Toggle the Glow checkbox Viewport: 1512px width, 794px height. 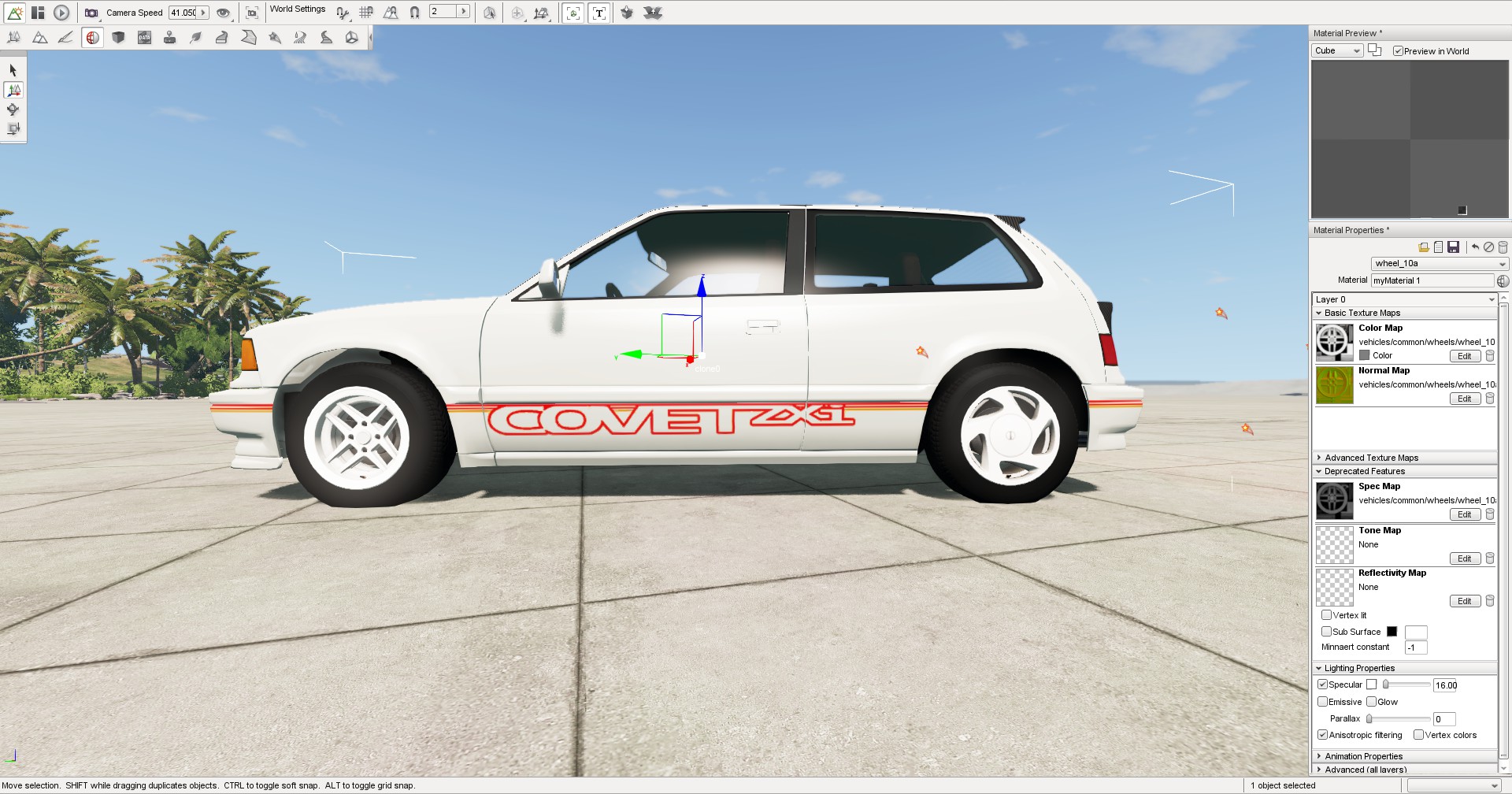click(1371, 702)
